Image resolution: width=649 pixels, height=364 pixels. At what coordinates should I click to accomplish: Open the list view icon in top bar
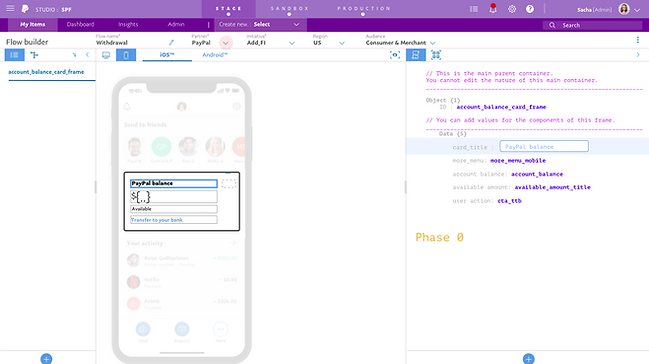(474, 9)
